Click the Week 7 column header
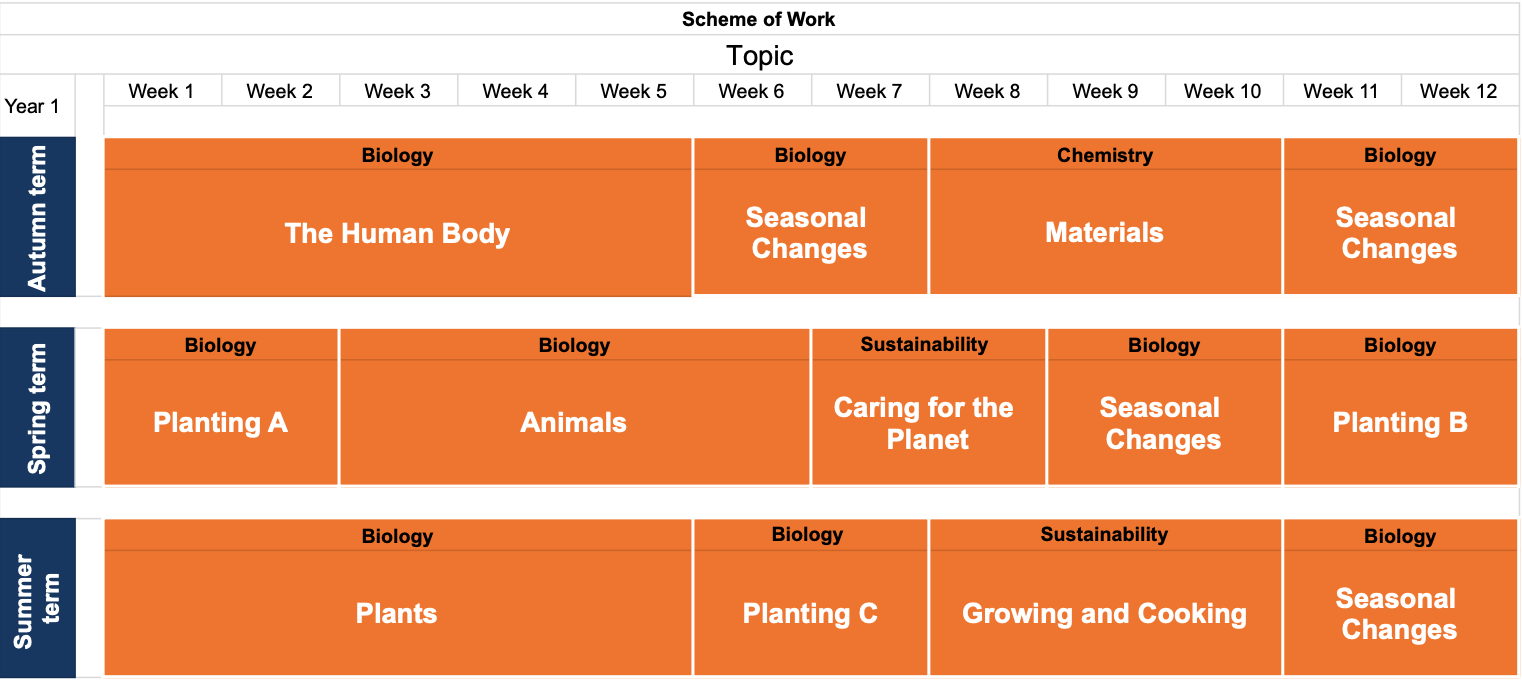The height and width of the screenshot is (682, 1522). click(x=869, y=91)
